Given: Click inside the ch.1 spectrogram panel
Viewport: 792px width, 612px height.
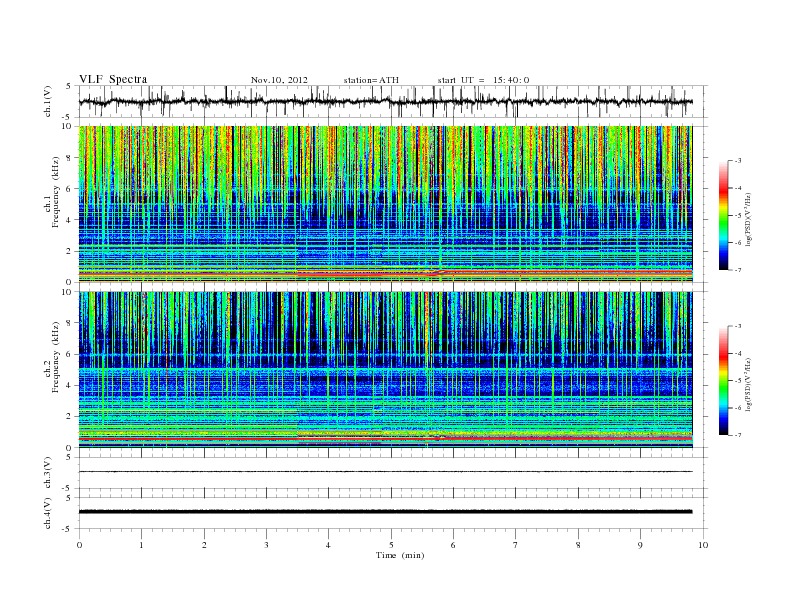Looking at the screenshot, I should (385, 204).
